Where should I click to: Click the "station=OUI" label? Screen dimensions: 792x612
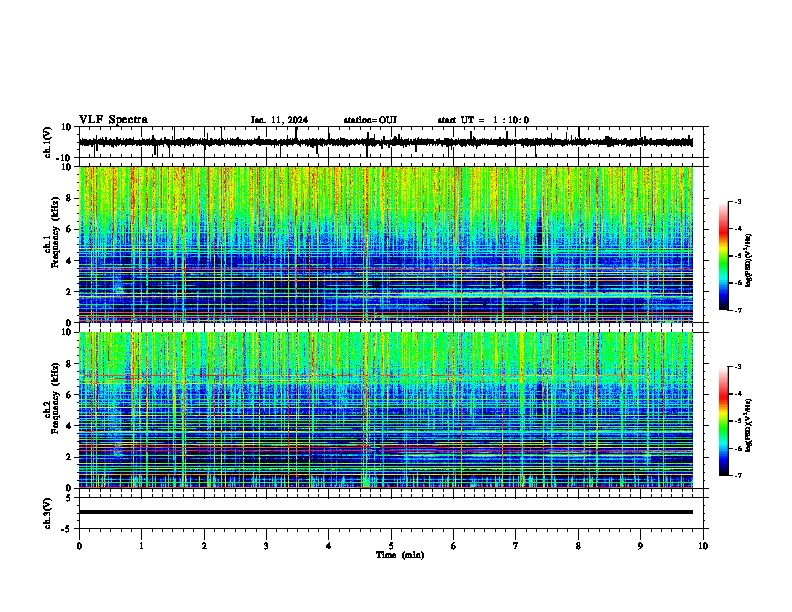tap(370, 120)
